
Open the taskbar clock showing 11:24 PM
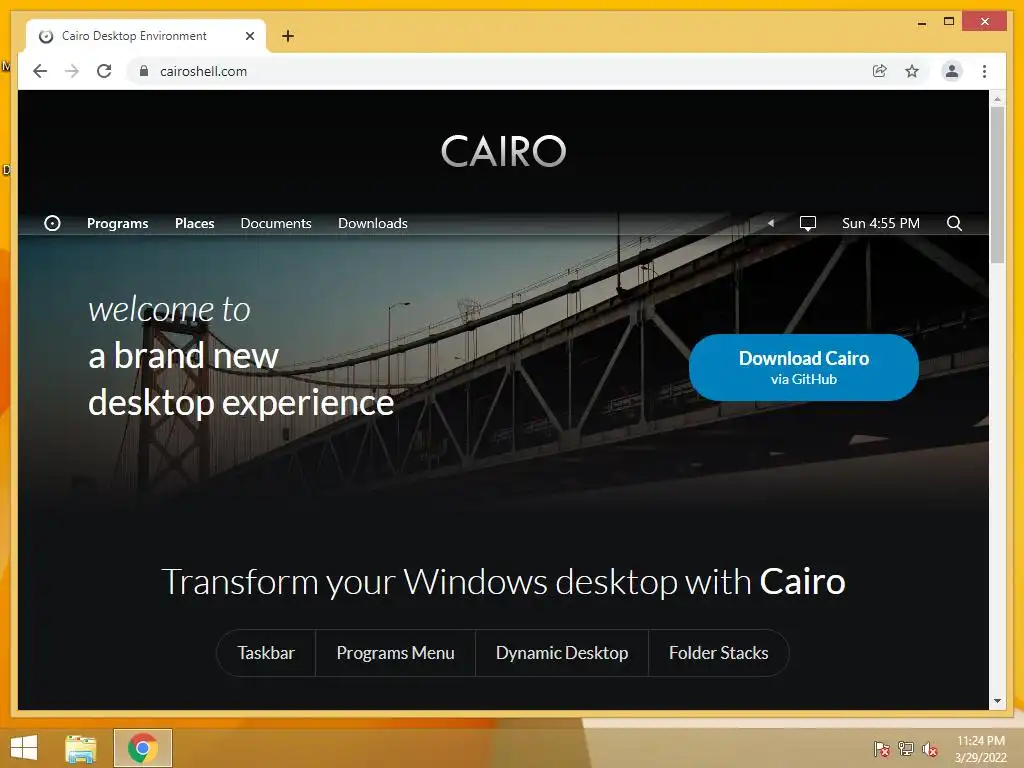click(981, 749)
